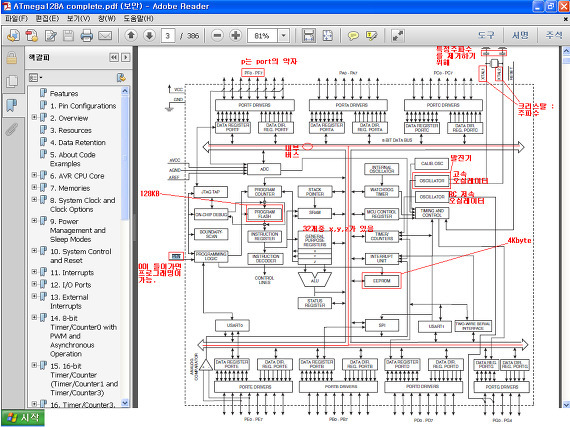Screen dimensions: 570x427
Task: Expand the 12. I/O Ports bookmark
Action: coord(34,284)
